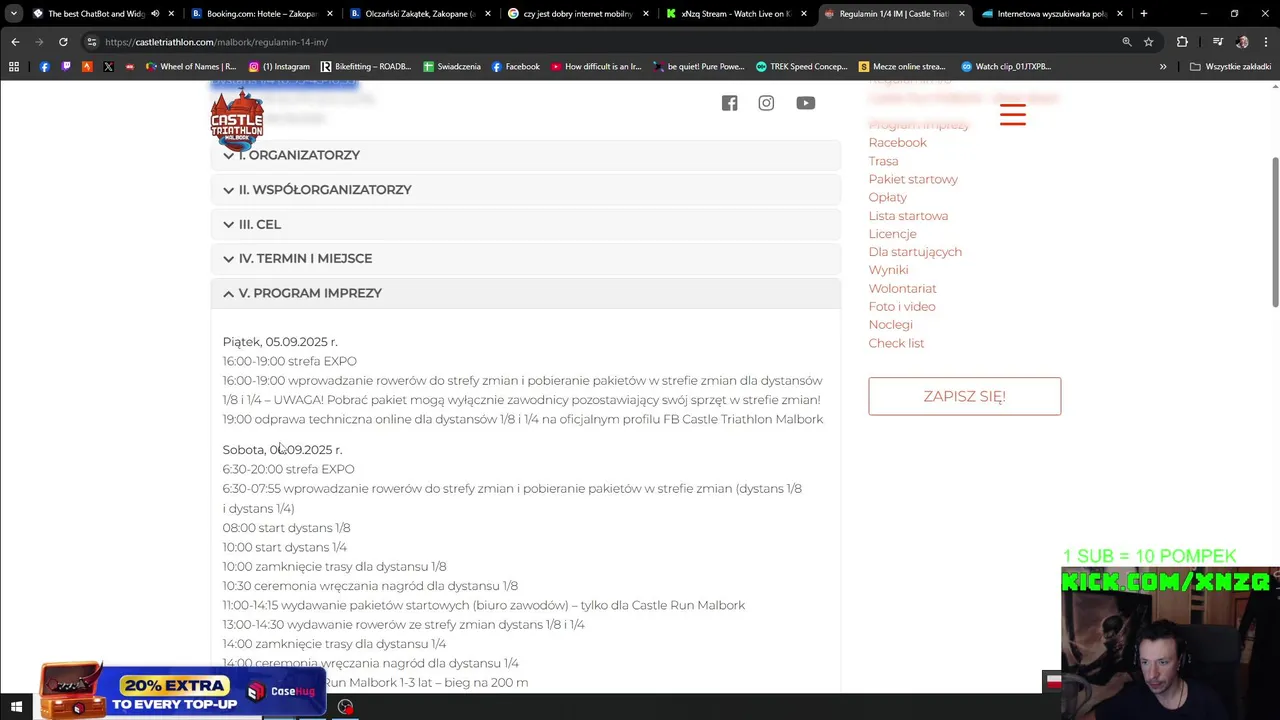The image size is (1280, 720).
Task: Mute the ChatBot tab audio icon
Action: coord(155,14)
